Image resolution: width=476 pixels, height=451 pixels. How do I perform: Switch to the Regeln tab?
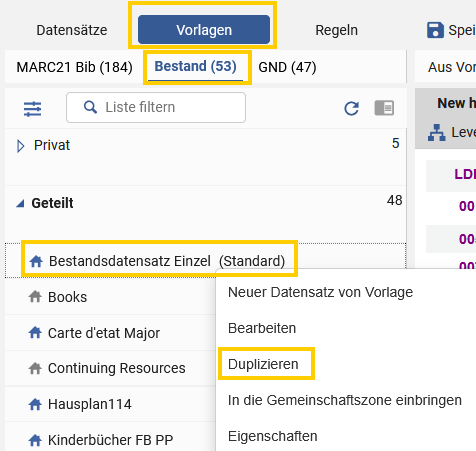click(336, 30)
